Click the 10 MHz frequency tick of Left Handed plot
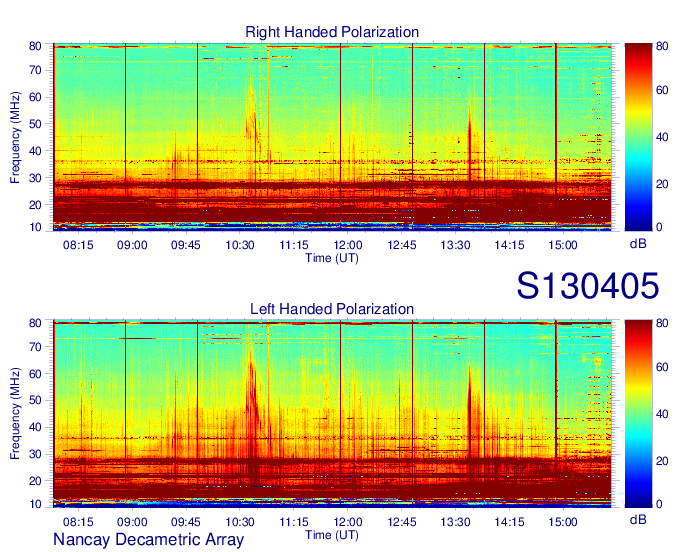Image resolution: width=680 pixels, height=552 pixels. (35, 504)
